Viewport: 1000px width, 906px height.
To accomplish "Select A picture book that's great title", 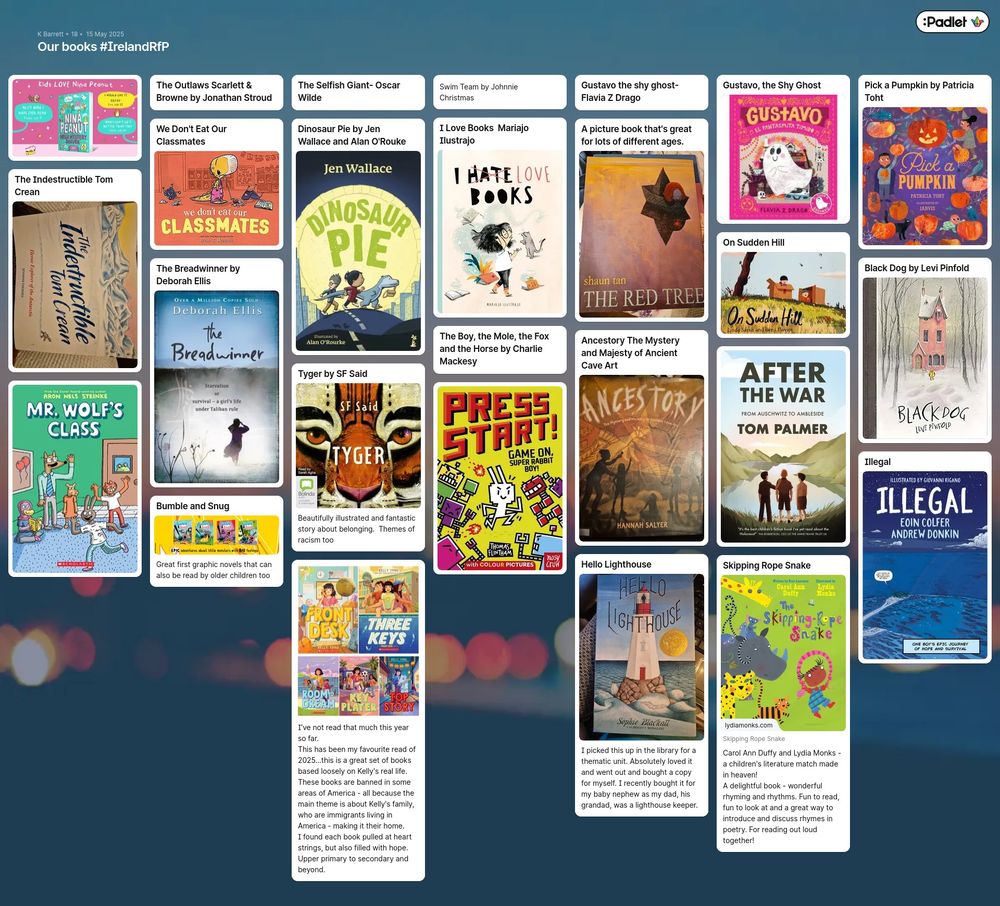I will coord(636,135).
